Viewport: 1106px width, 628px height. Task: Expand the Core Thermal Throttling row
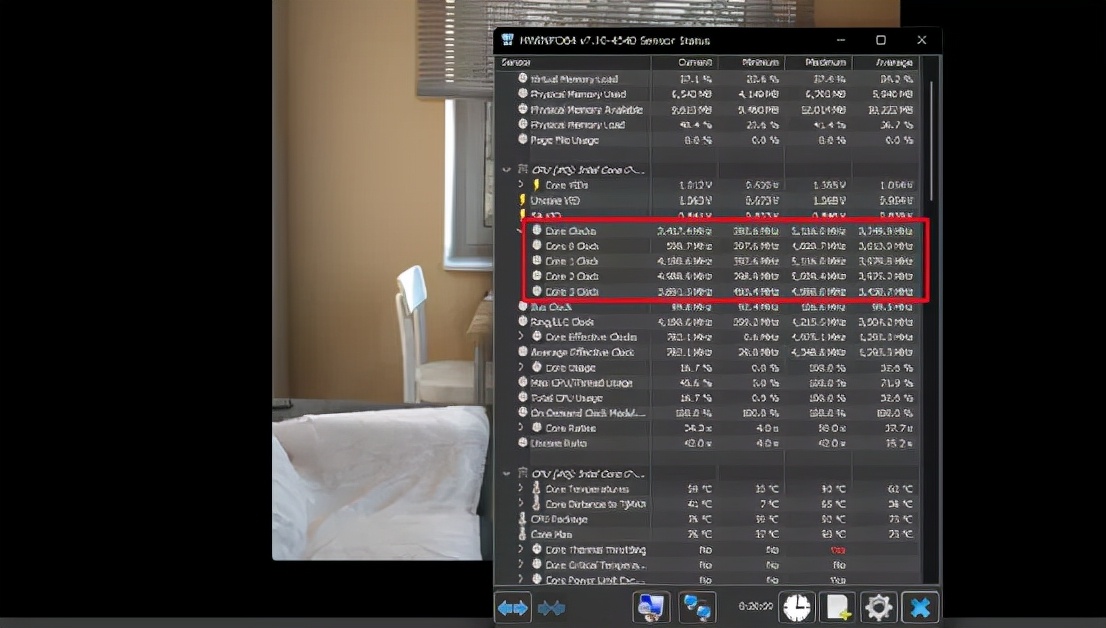pyautogui.click(x=521, y=550)
